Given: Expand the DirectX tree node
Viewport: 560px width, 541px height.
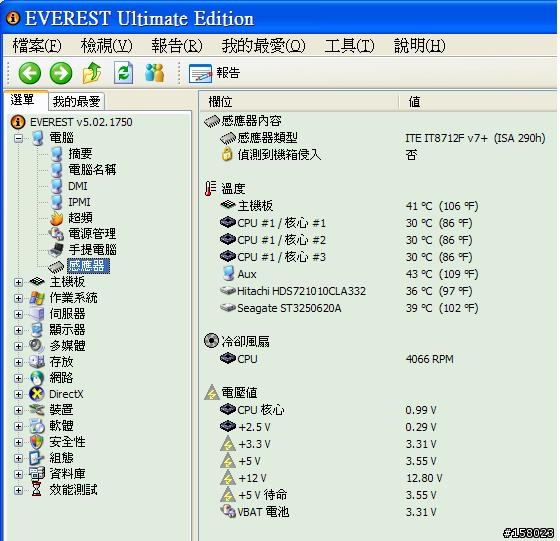Looking at the screenshot, I should [19, 394].
